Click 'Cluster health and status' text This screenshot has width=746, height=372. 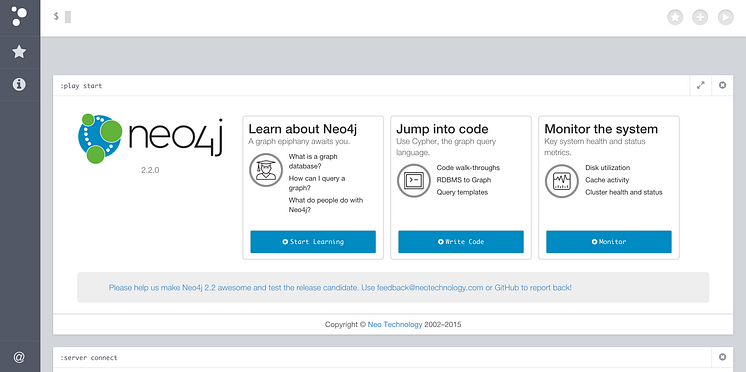pyautogui.click(x=624, y=193)
